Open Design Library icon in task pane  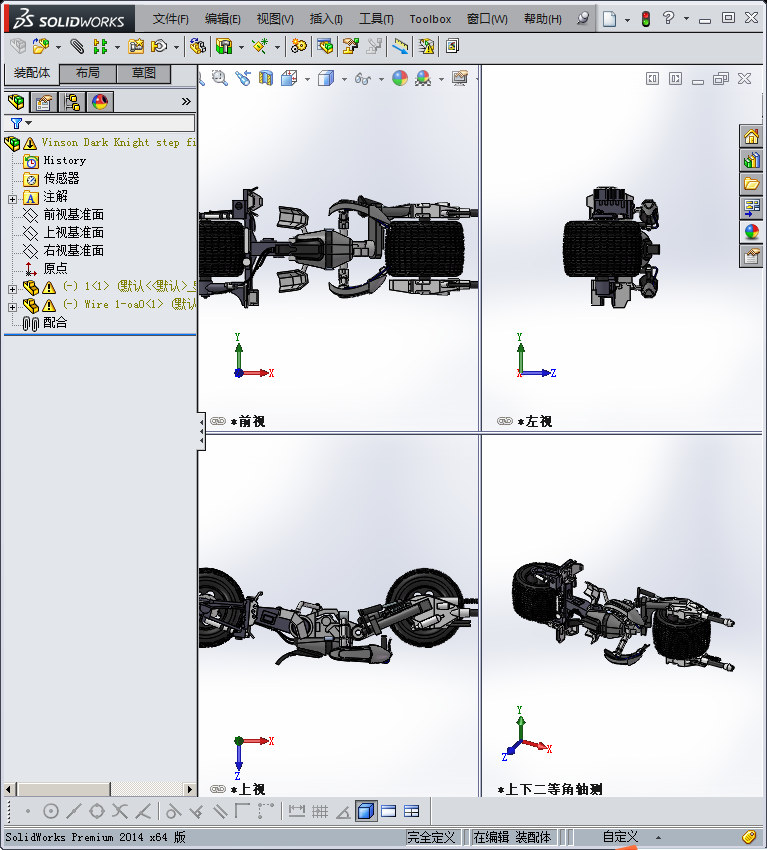[x=751, y=160]
